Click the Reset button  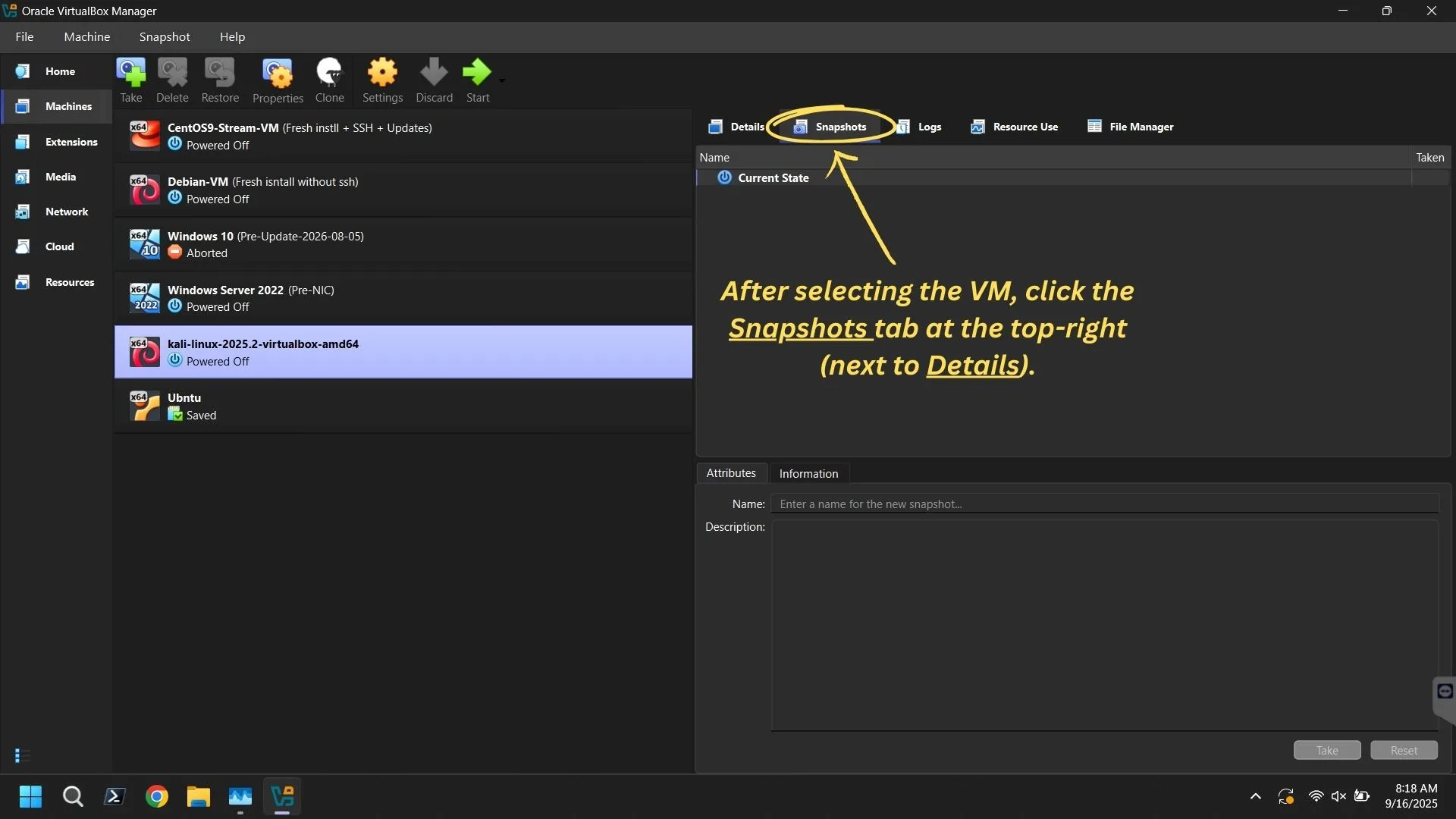[x=1403, y=749]
